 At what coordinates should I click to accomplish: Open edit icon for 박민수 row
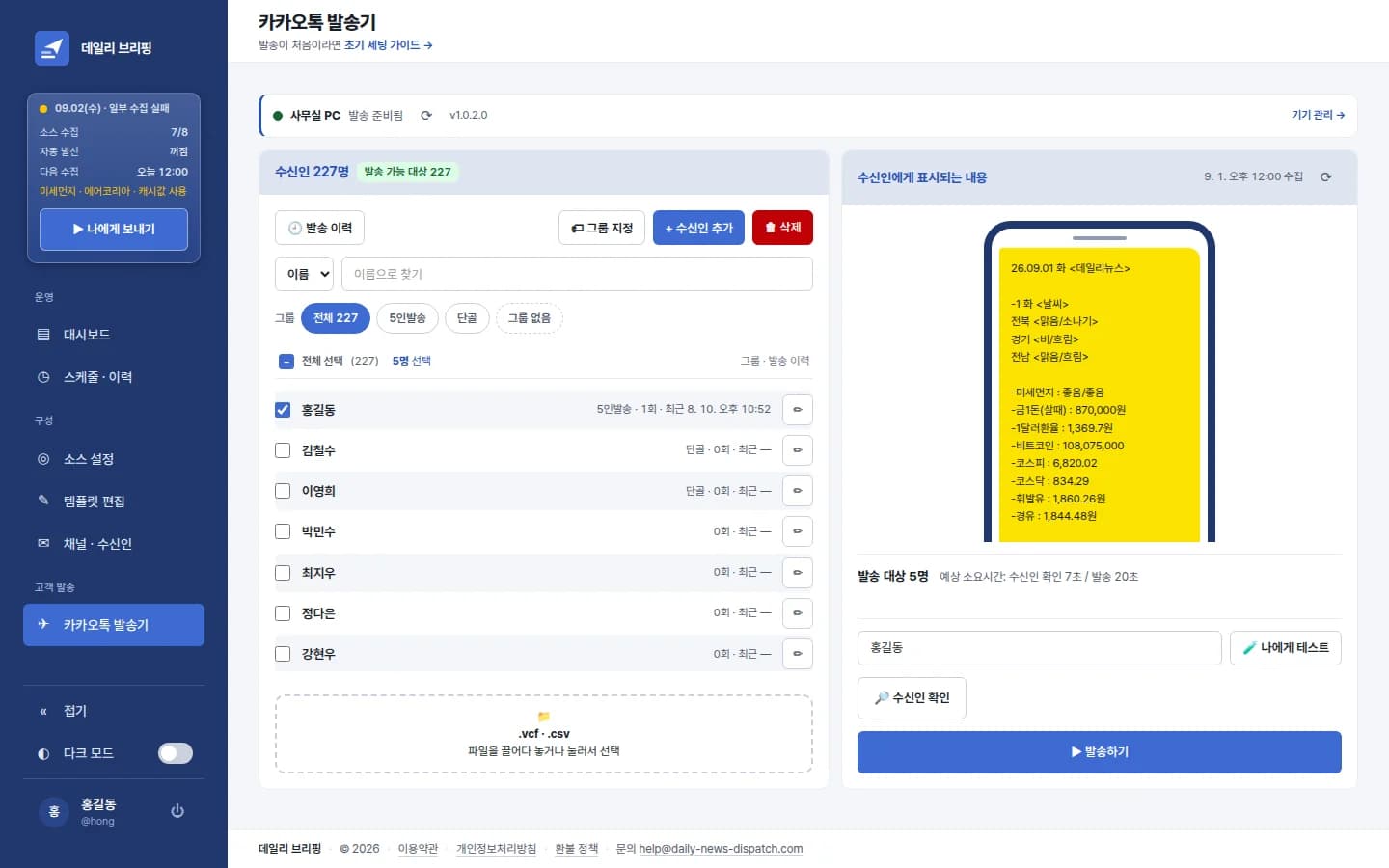[798, 531]
